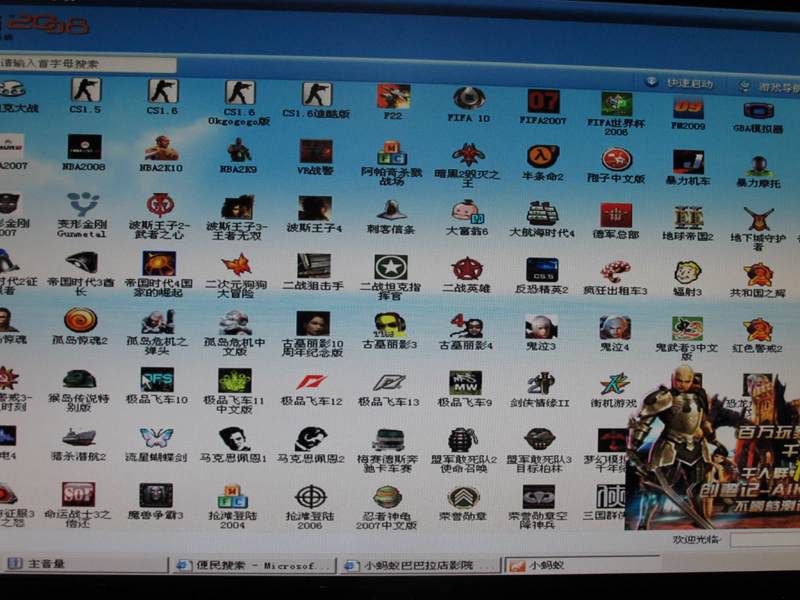The height and width of the screenshot is (600, 800).
Task: Open 反恐精英2 icon
Action: click(542, 270)
